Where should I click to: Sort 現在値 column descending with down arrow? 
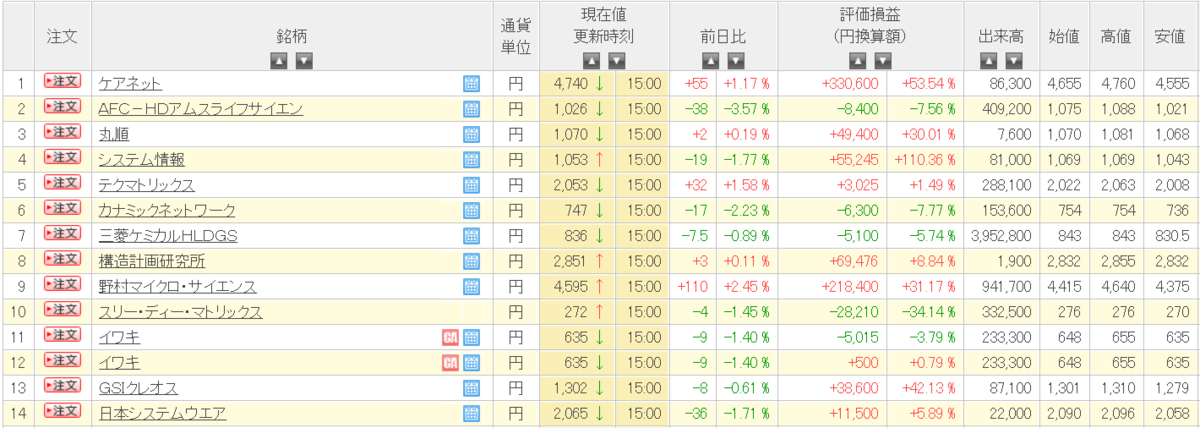pos(617,61)
